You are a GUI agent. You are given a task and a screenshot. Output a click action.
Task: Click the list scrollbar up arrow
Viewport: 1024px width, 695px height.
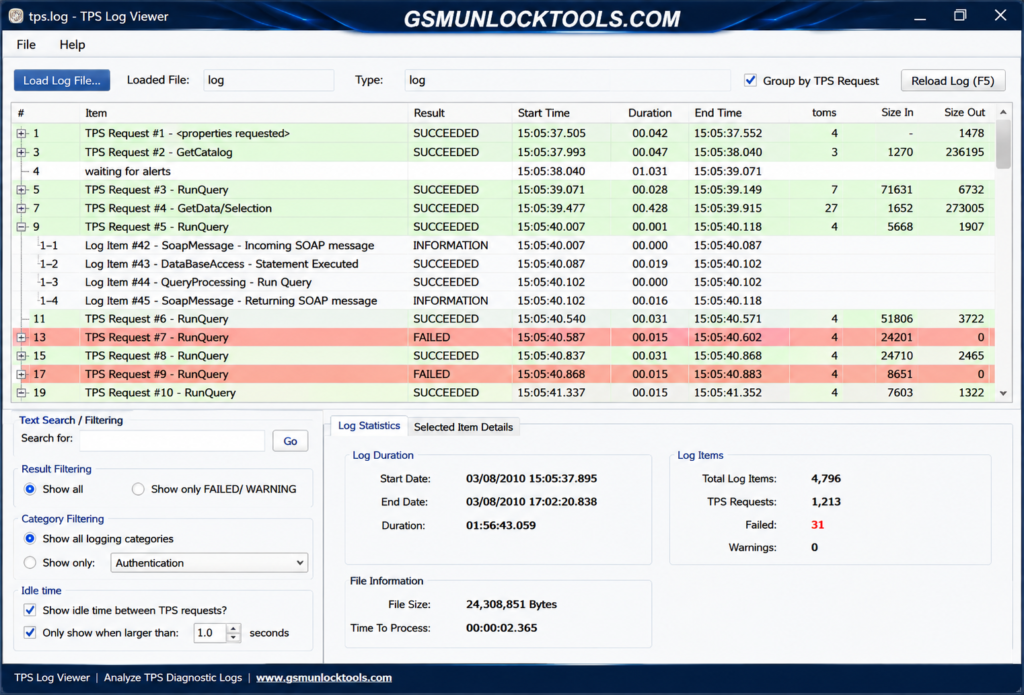coord(1003,112)
